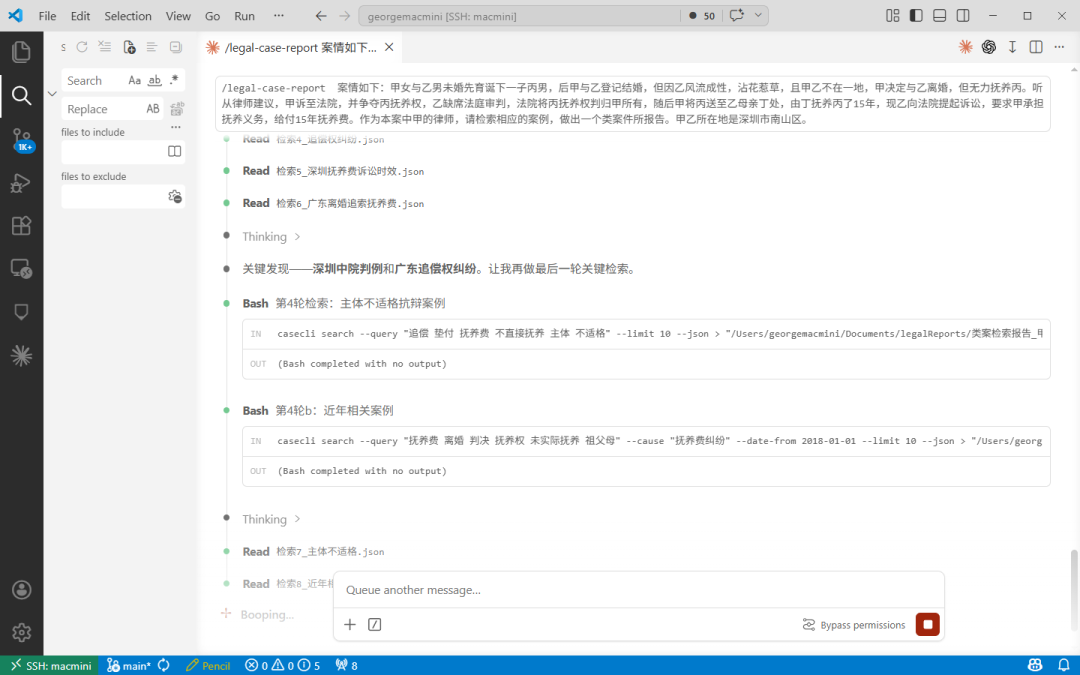Select the /legal-case-report tab
The width and height of the screenshot is (1080, 675).
300,48
